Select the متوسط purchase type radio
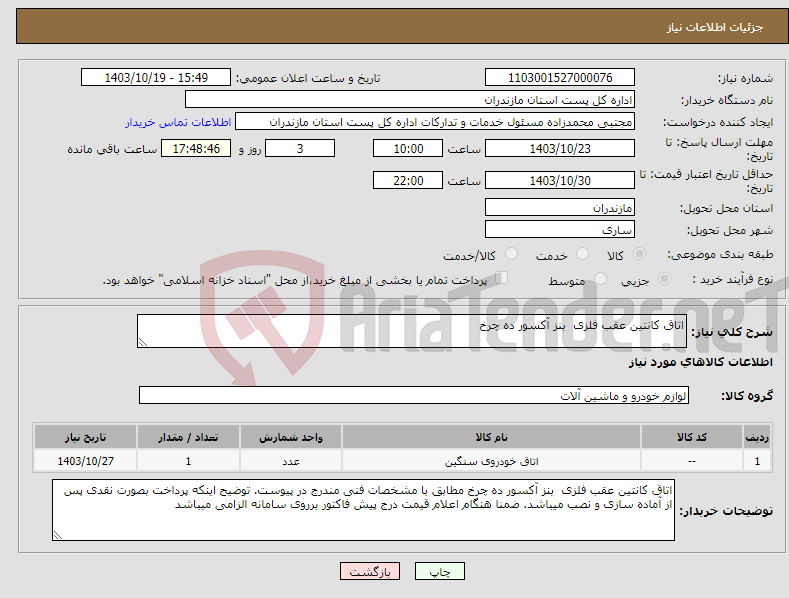This screenshot has height=598, width=789. pyautogui.click(x=600, y=278)
